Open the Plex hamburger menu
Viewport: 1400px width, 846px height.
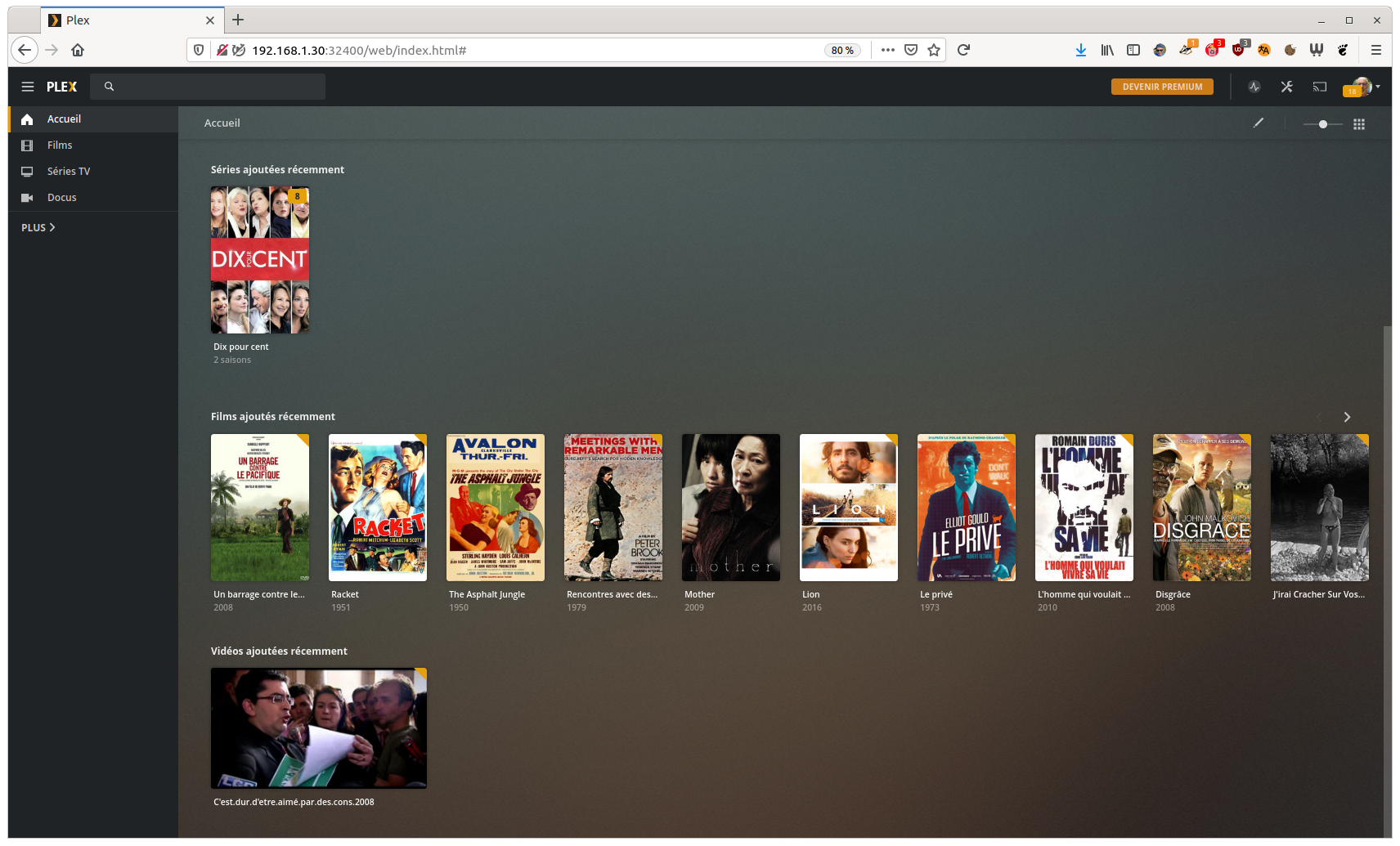(28, 87)
